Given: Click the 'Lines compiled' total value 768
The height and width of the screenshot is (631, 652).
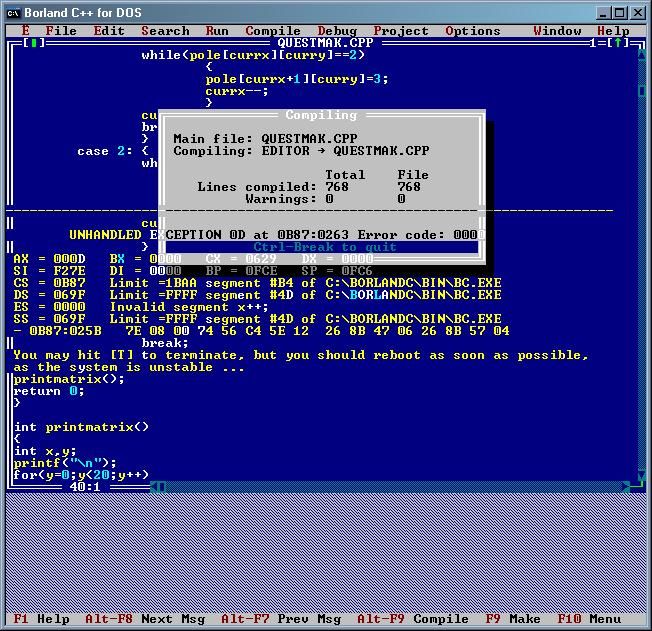Looking at the screenshot, I should coord(337,187).
